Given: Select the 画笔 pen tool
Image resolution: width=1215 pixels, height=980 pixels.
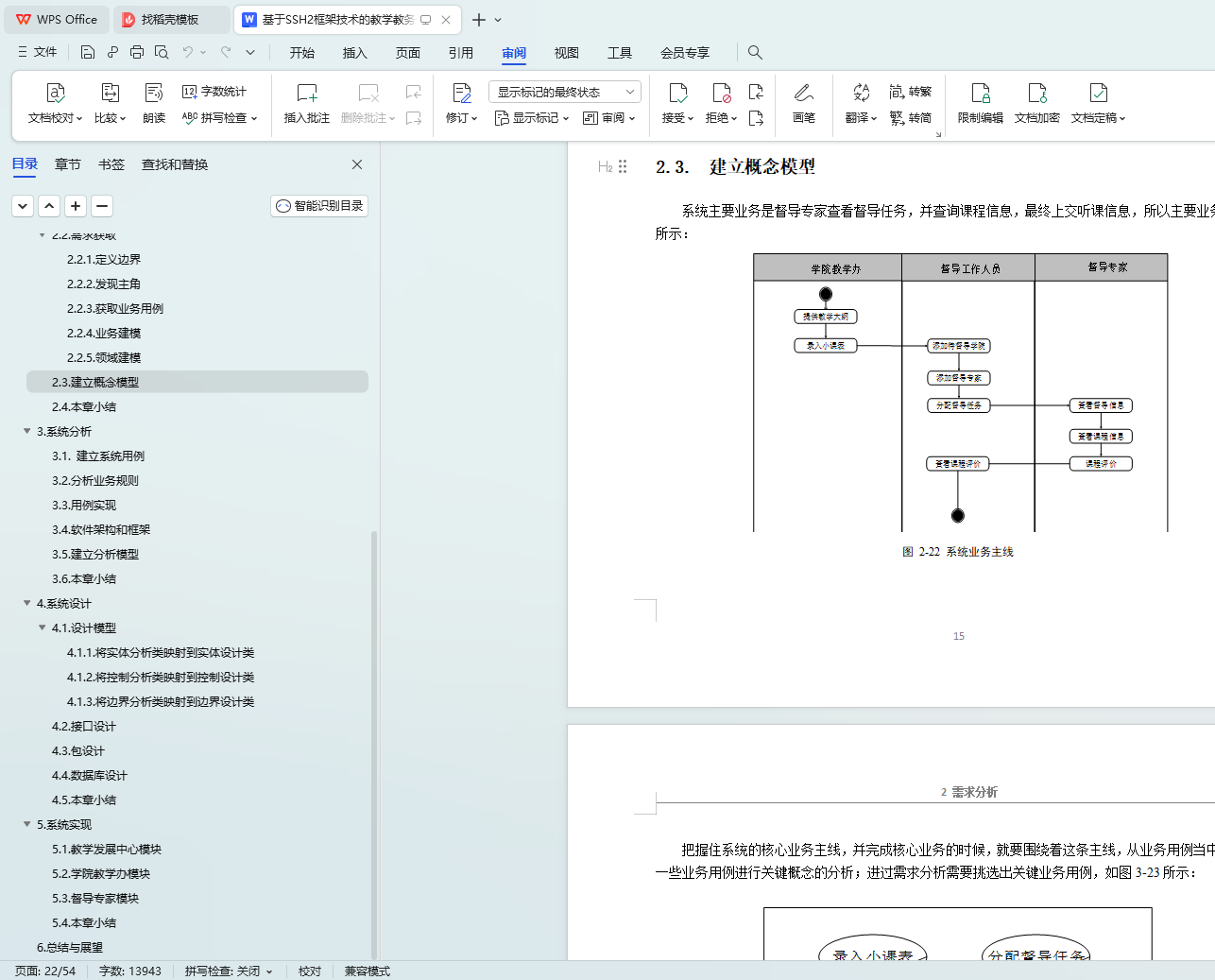Looking at the screenshot, I should pyautogui.click(x=804, y=103).
